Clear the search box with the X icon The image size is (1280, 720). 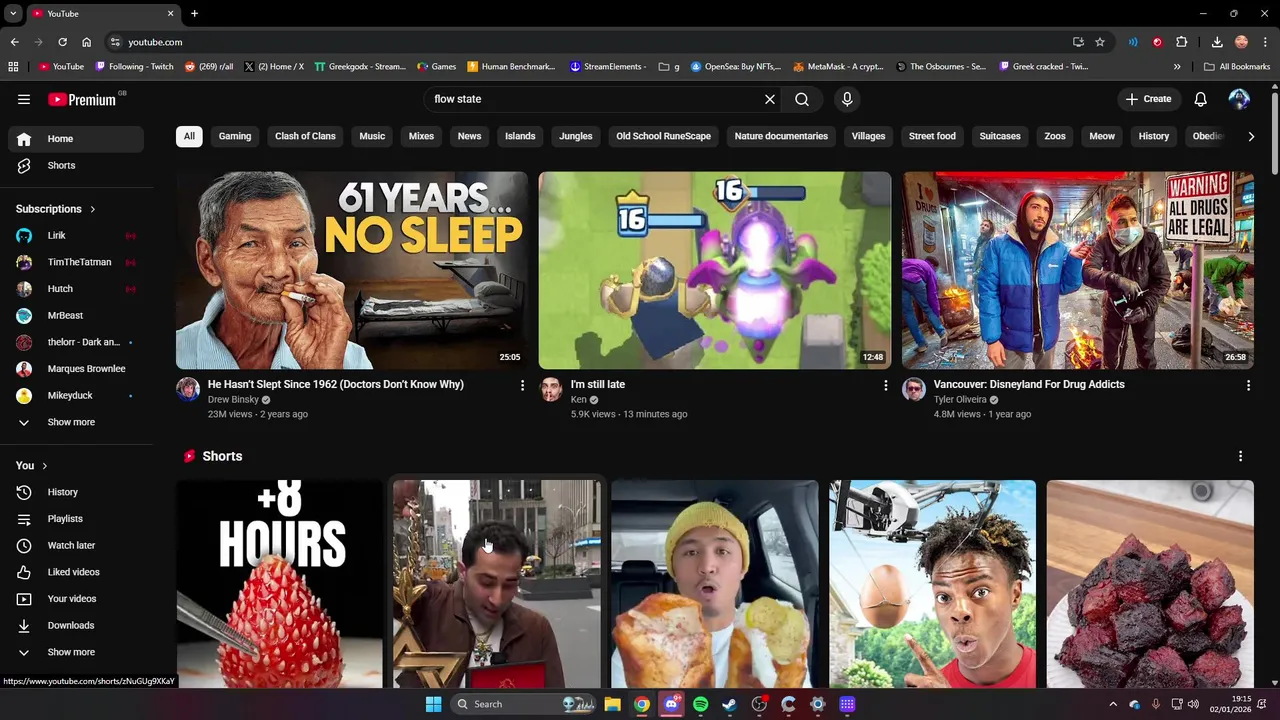770,99
